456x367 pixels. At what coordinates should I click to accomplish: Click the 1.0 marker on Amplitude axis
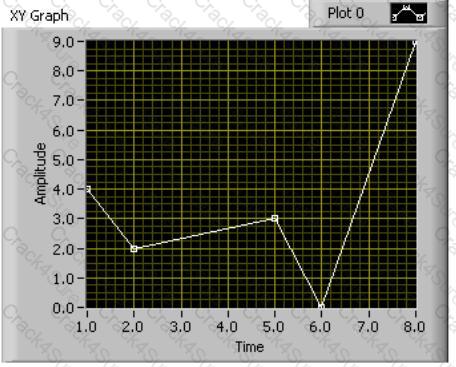click(x=63, y=278)
